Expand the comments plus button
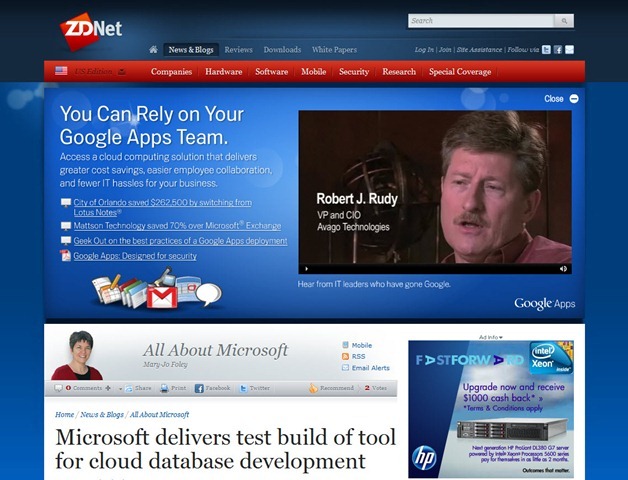This screenshot has width=628, height=480. tap(109, 387)
